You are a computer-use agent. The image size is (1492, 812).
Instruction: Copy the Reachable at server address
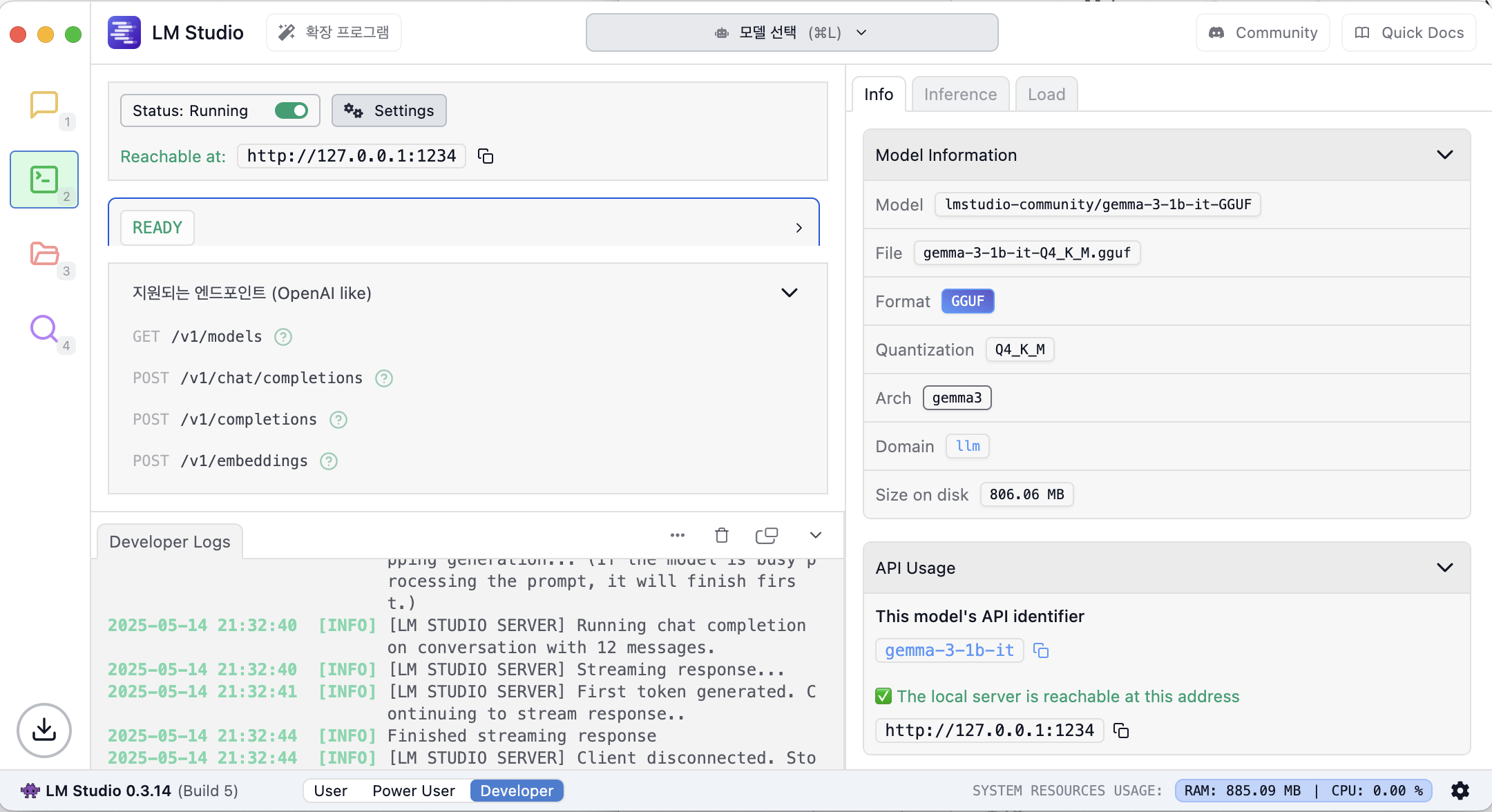[486, 156]
